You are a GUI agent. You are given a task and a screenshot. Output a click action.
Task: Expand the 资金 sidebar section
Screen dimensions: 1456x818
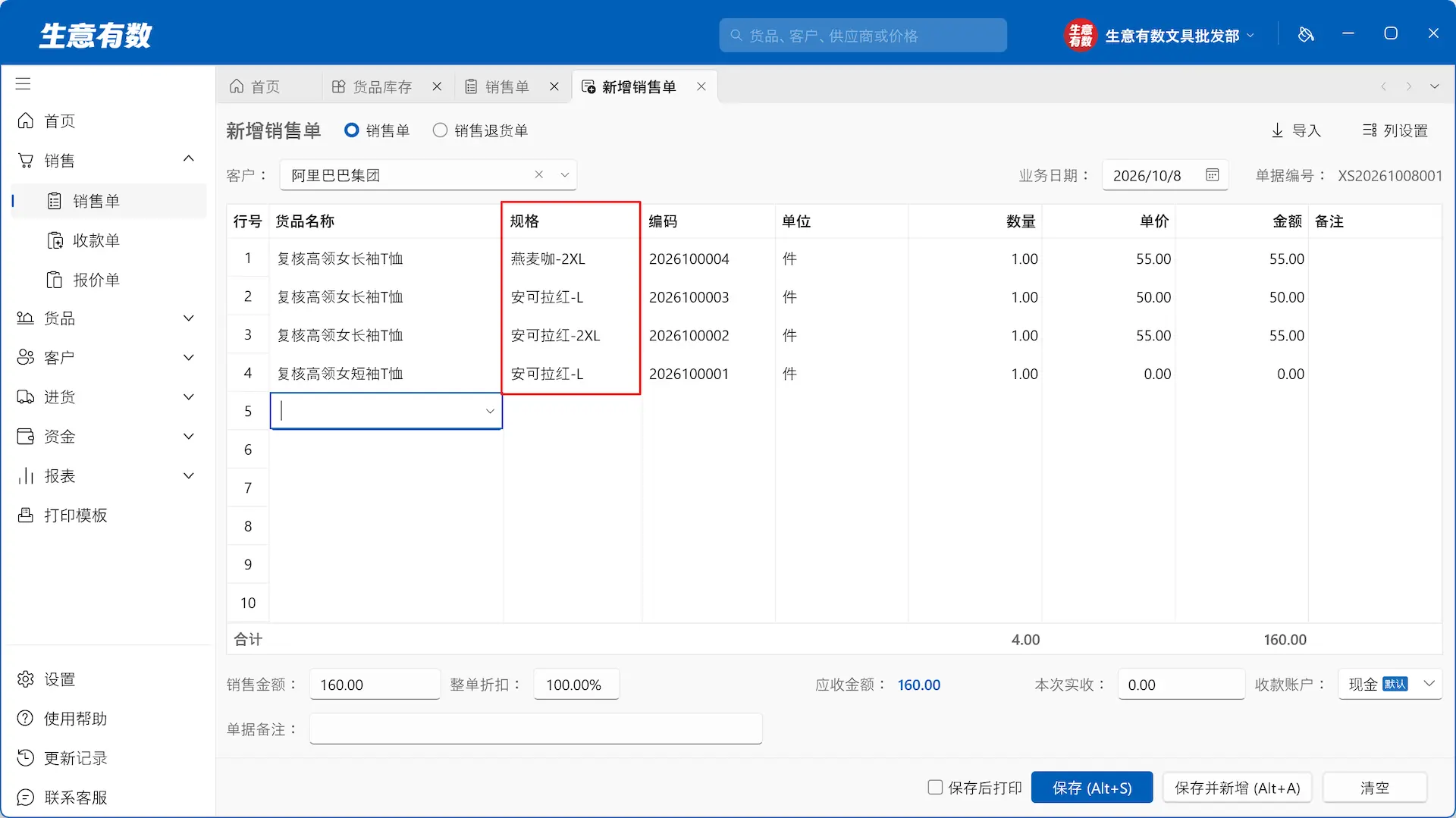pyautogui.click(x=189, y=437)
